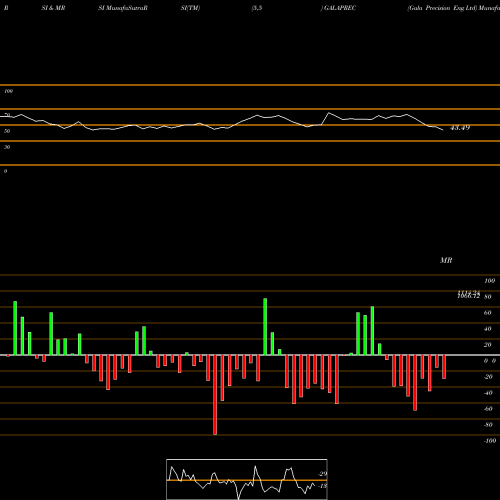This screenshot has width=500, height=500.
Task: Click the tallest red bar near -100
Action: pos(215,395)
